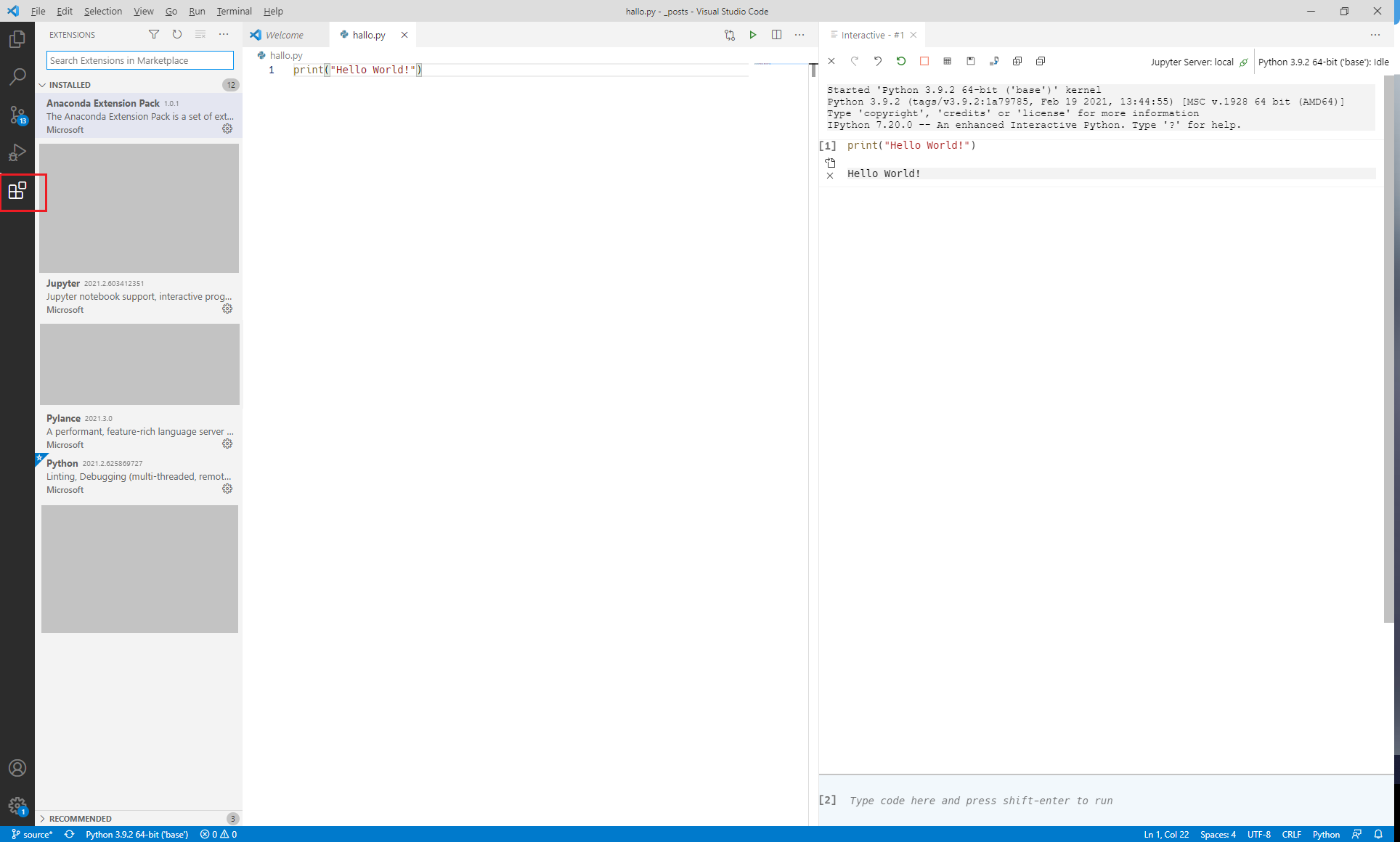Expand all interactive cells icon

pos(1017,62)
